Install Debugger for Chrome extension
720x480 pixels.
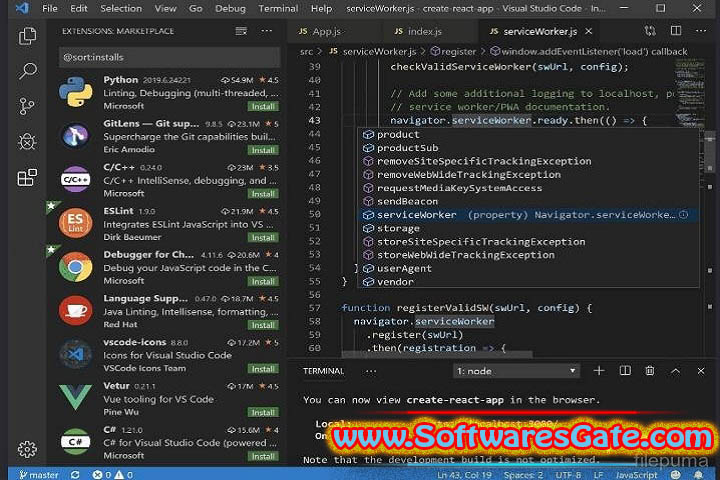pyautogui.click(x=263, y=281)
